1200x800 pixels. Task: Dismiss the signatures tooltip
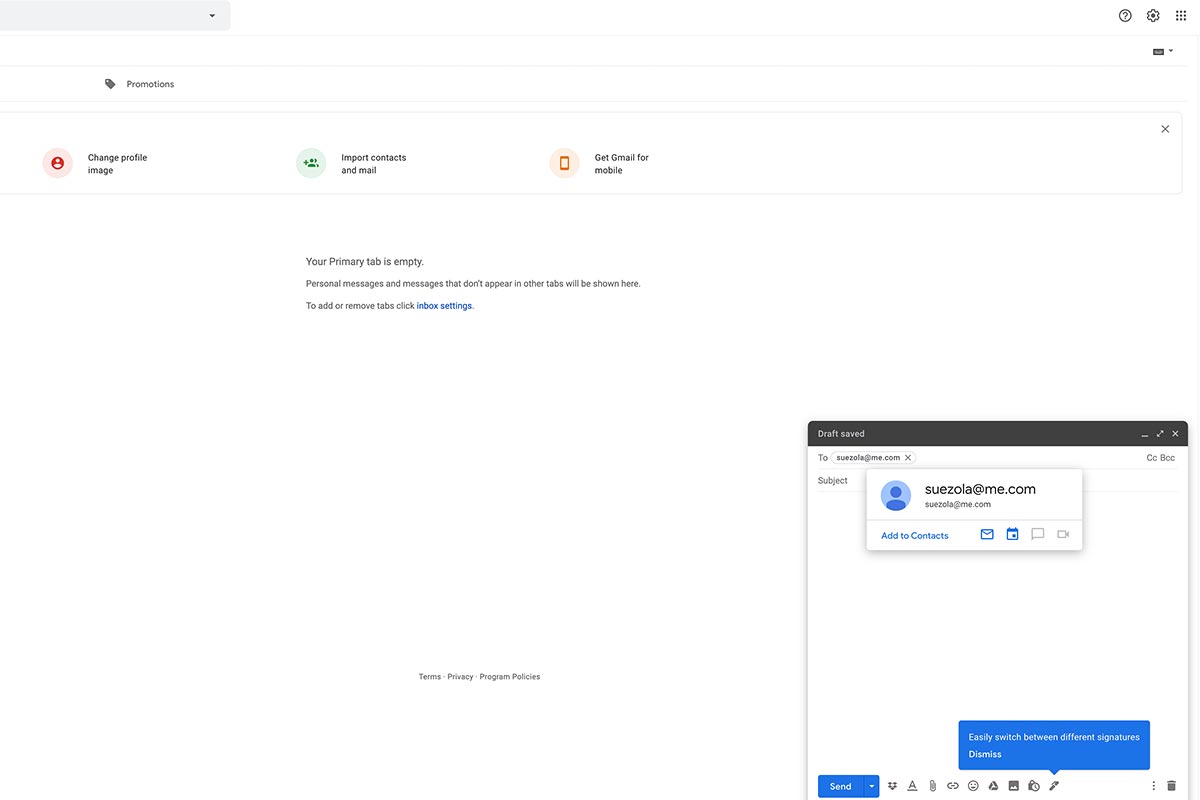coord(985,754)
